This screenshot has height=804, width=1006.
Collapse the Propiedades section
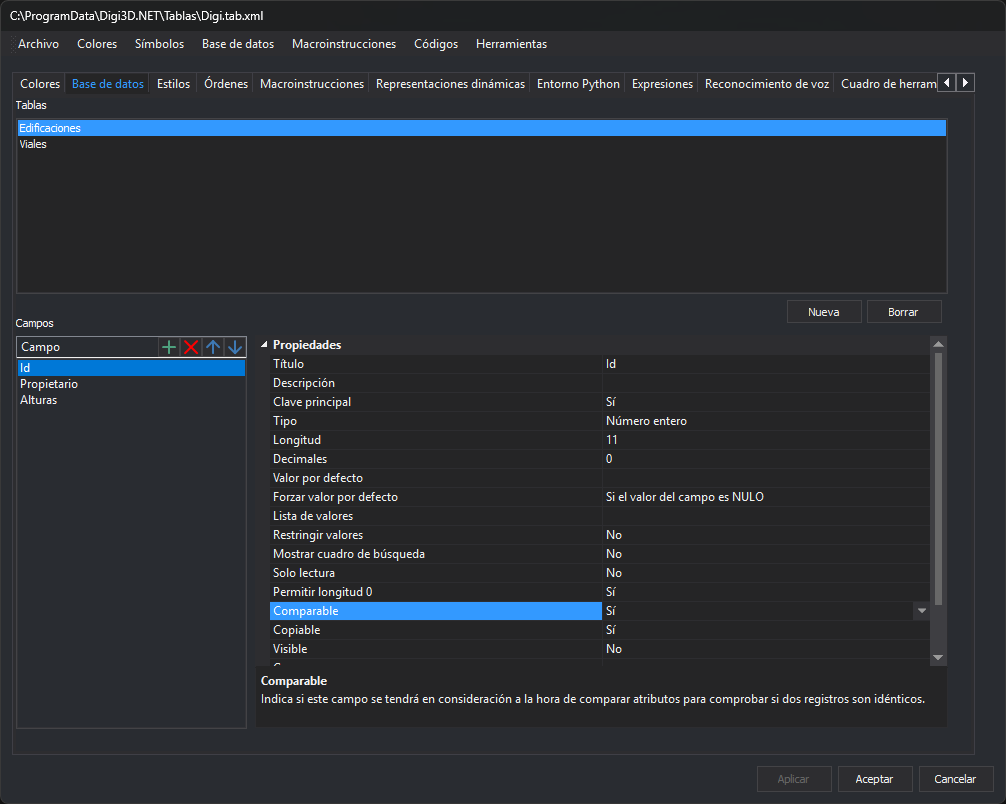(264, 345)
